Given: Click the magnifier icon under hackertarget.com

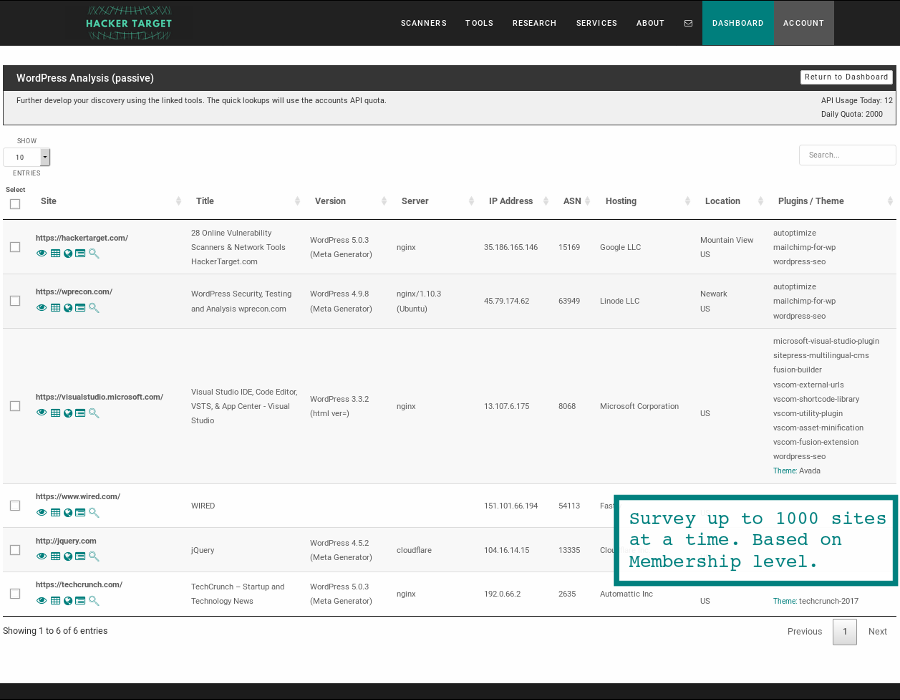Looking at the screenshot, I should click(x=94, y=254).
